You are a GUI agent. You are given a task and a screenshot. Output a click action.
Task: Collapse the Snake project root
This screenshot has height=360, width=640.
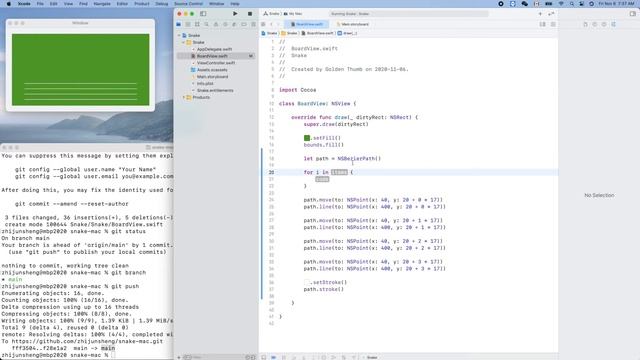coord(179,36)
